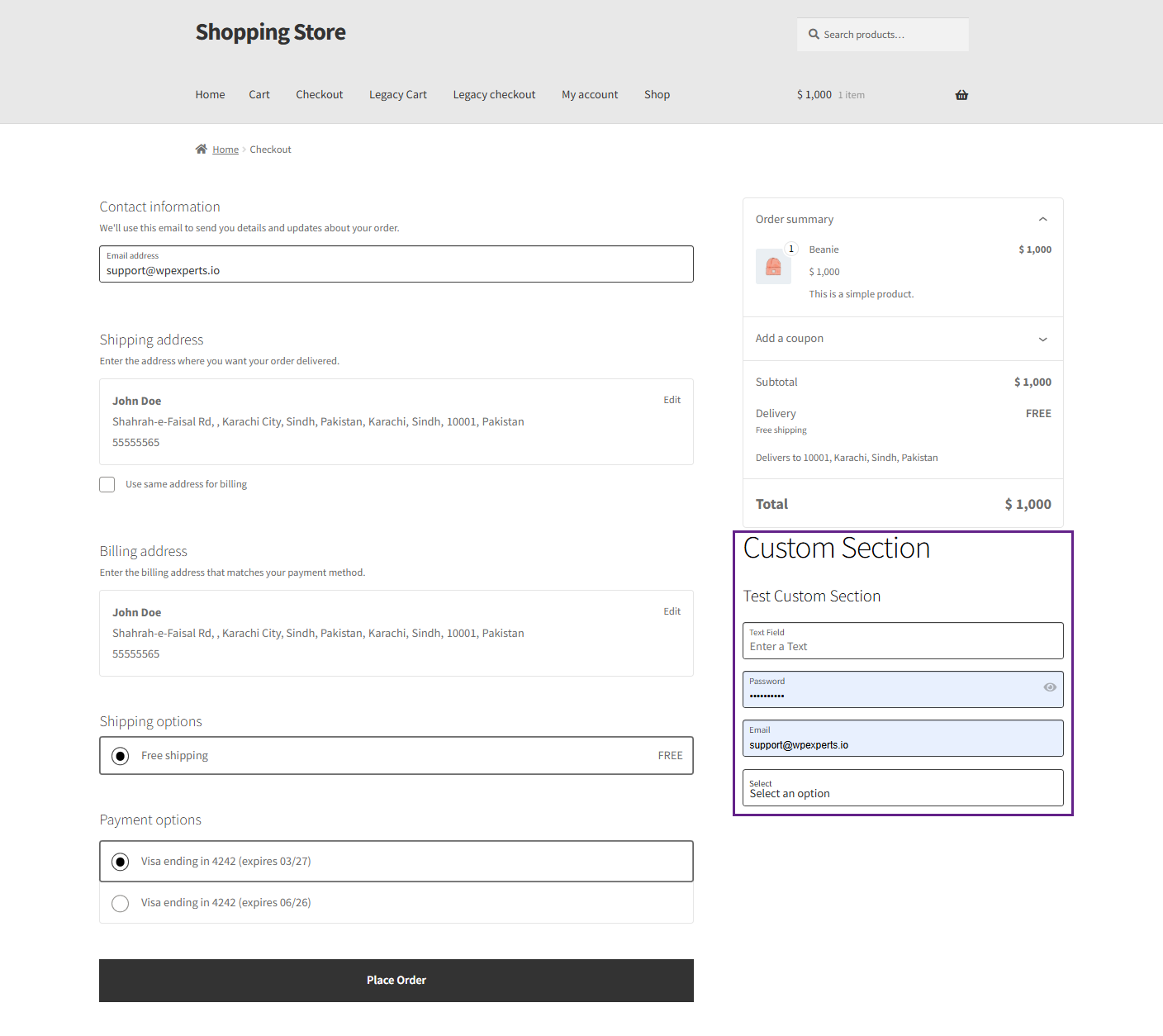The height and width of the screenshot is (1036, 1163).
Task: Select the Free shipping radio option
Action: 121,756
